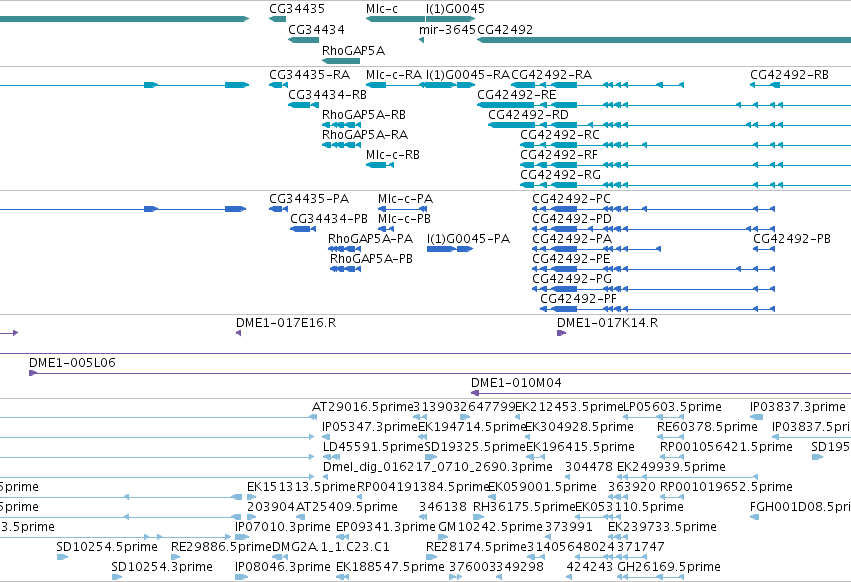Click the CG42492 gene label
This screenshot has width=851, height=582.
click(x=505, y=30)
